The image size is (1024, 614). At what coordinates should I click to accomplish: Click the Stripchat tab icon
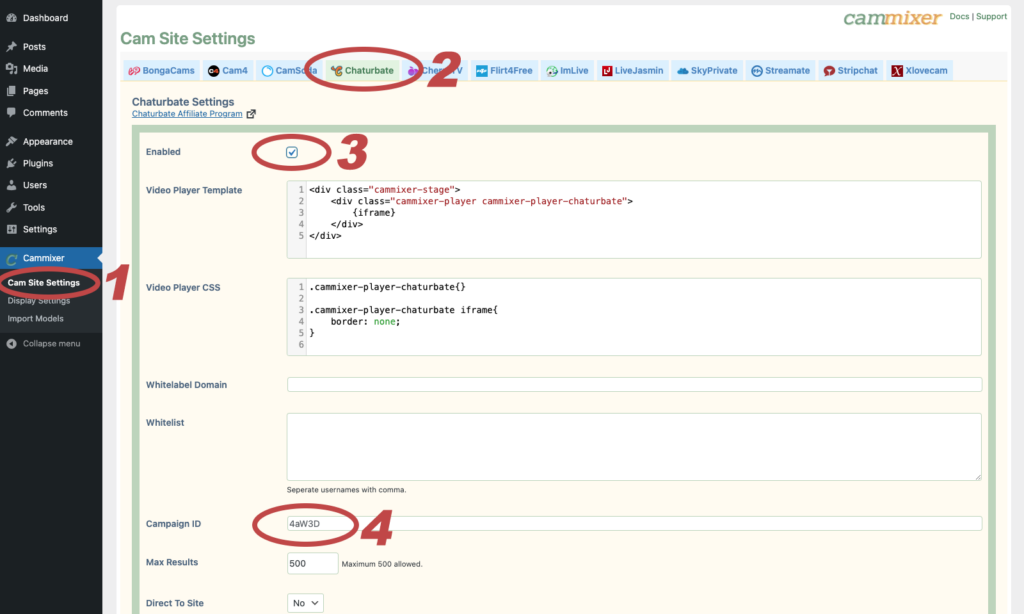pyautogui.click(x=829, y=71)
